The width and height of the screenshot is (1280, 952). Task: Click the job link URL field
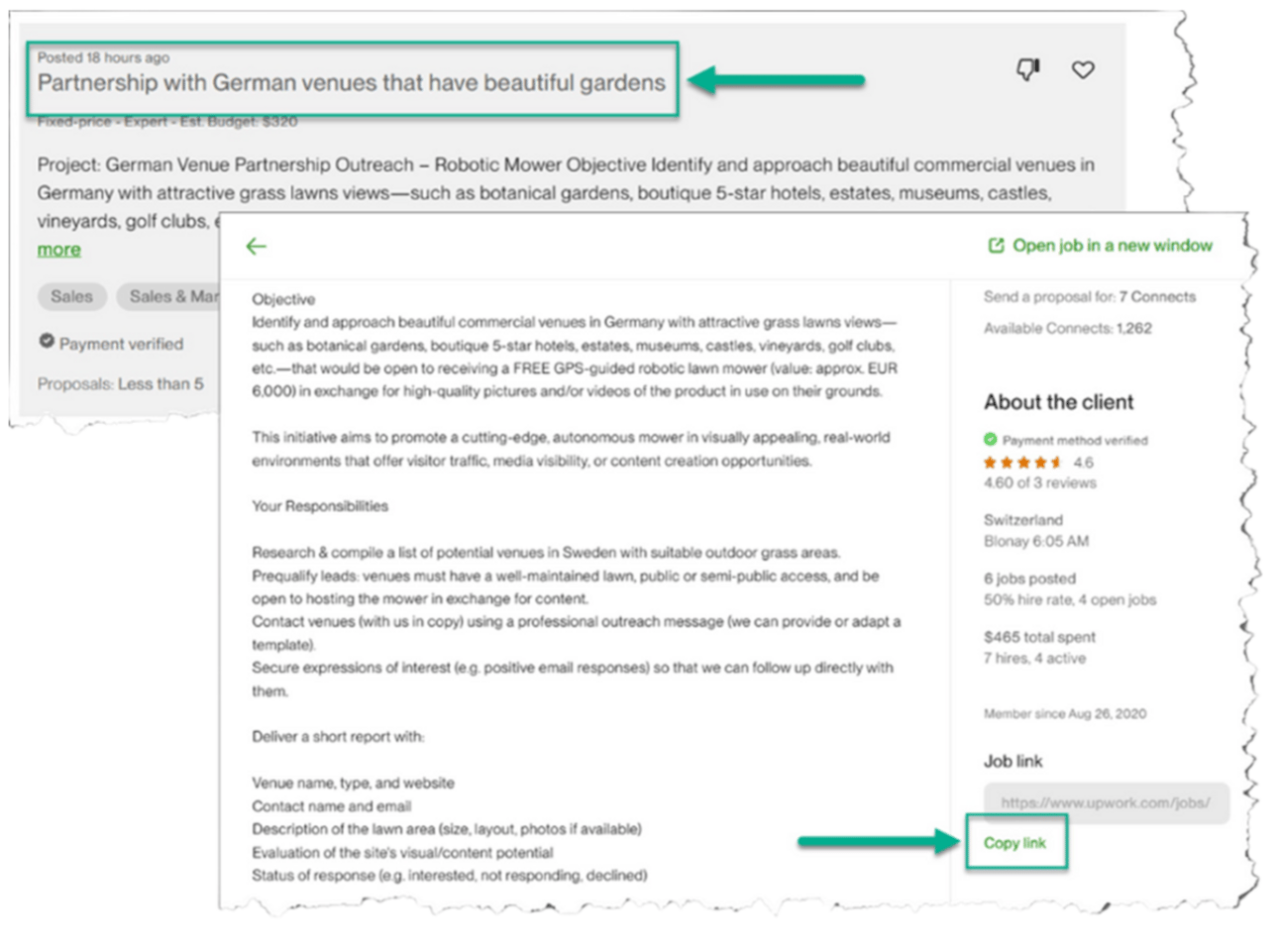(x=1106, y=802)
